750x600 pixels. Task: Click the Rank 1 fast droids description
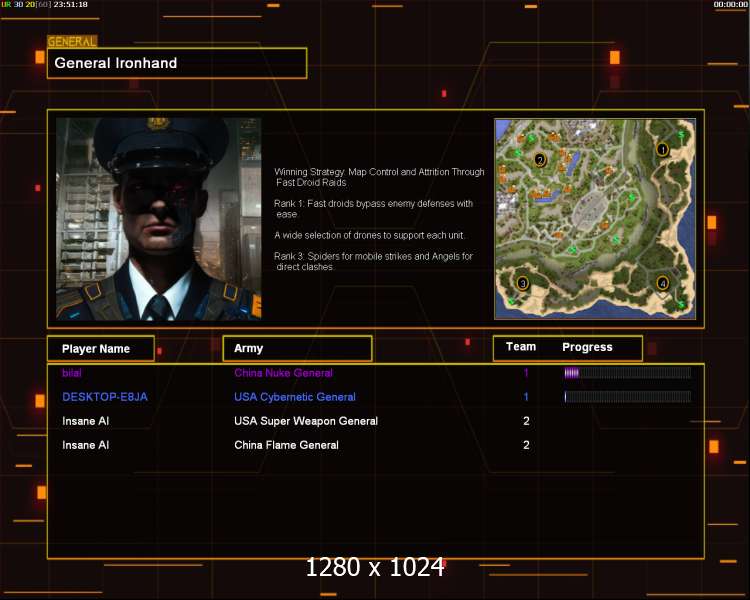(374, 209)
